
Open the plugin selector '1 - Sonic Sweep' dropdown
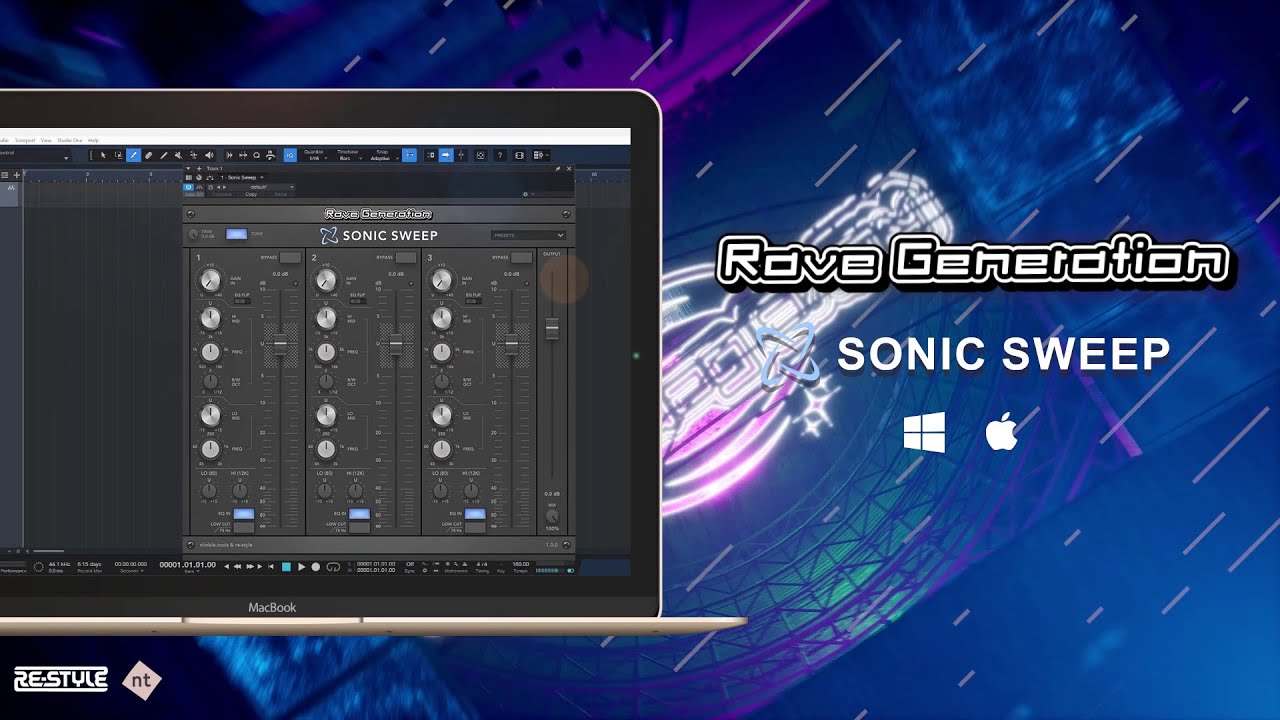244,177
